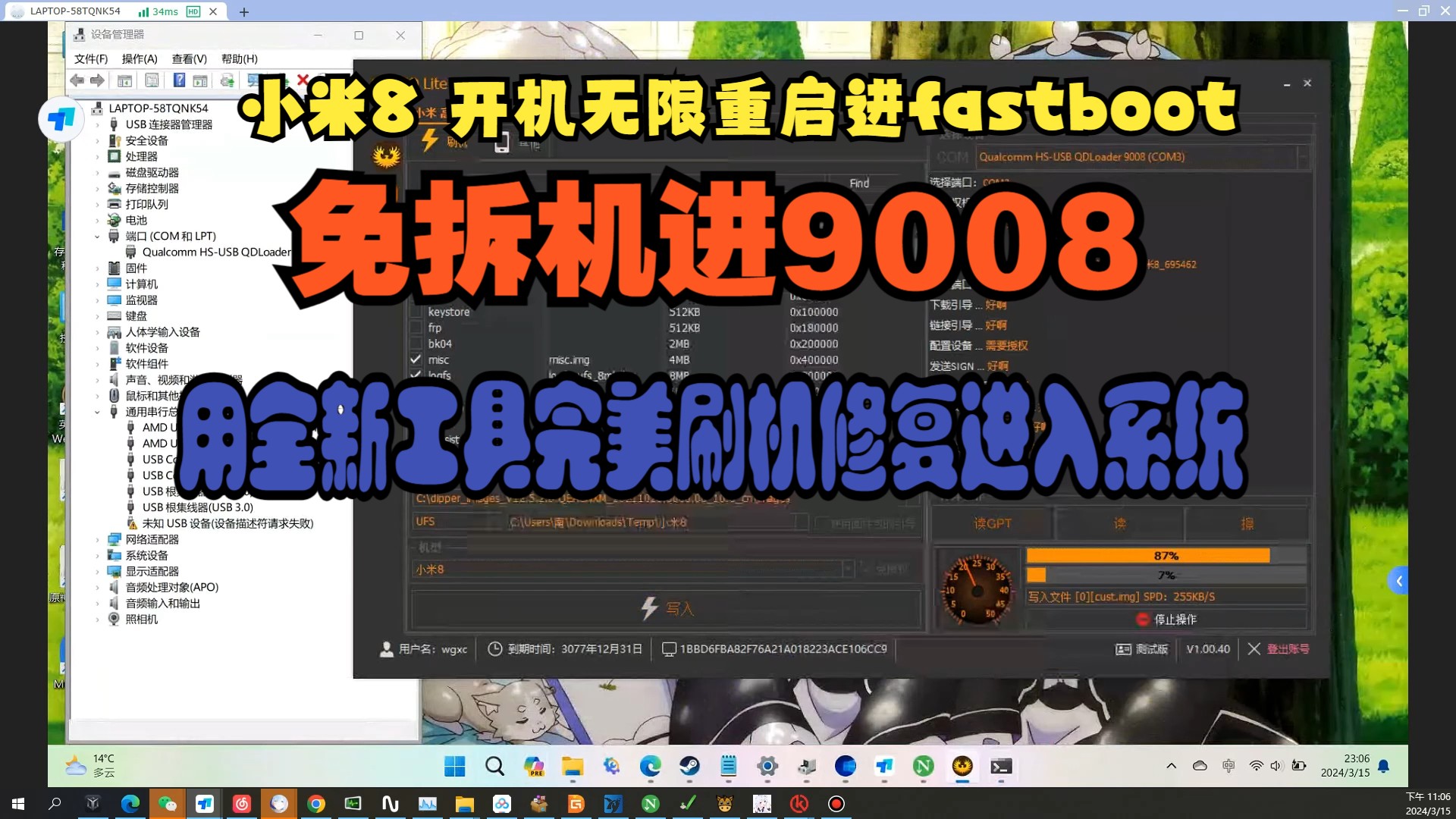Click the floating ToDesk logo bubble
The width and height of the screenshot is (1456, 819).
(x=61, y=119)
